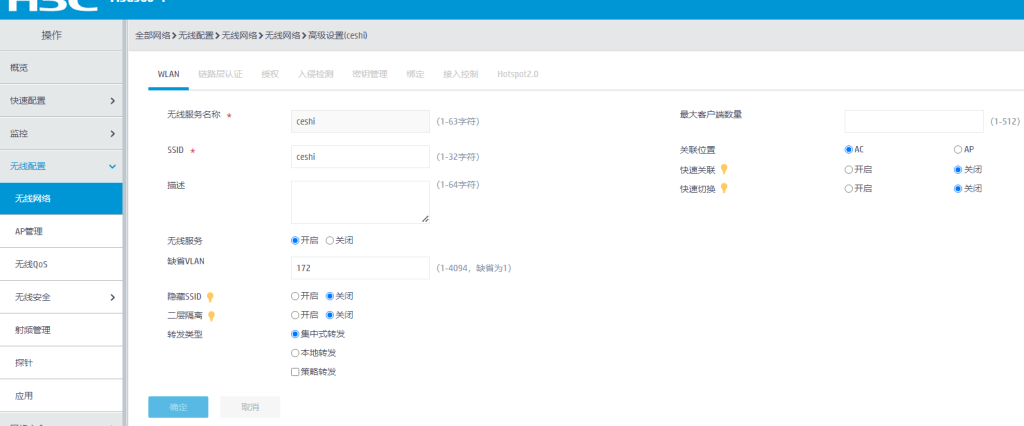Switch to the Hotspot2.0 tab
This screenshot has width=1024, height=426.
(517, 74)
